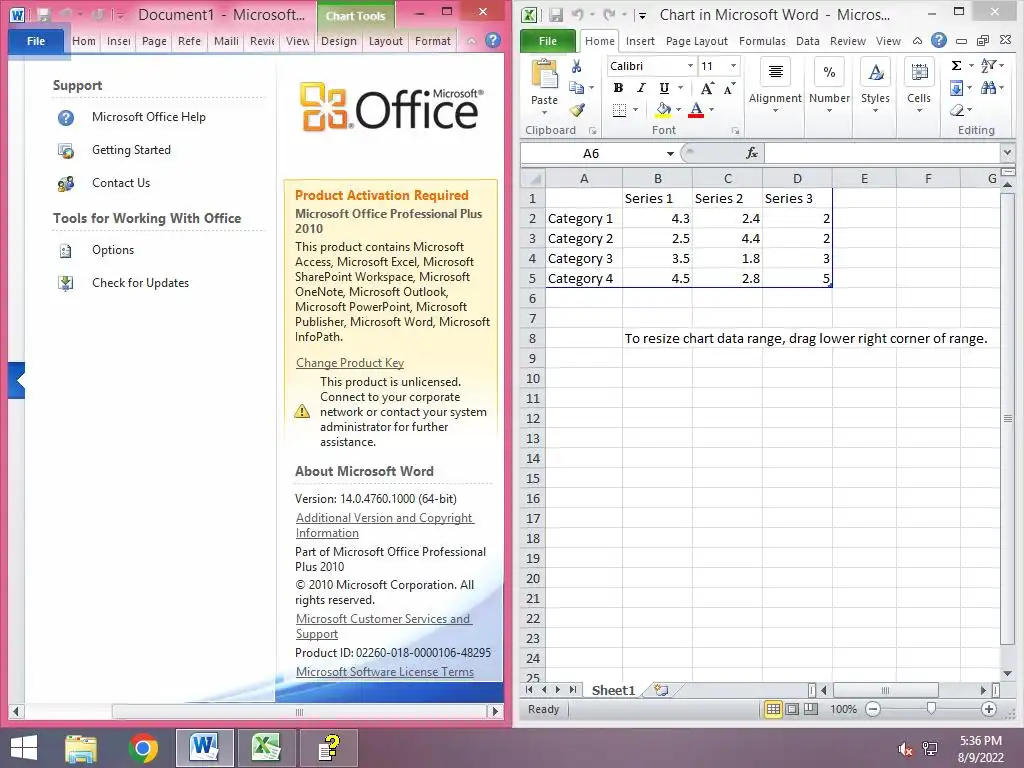Click the zoom out minus button
1024x768 pixels.
(873, 709)
